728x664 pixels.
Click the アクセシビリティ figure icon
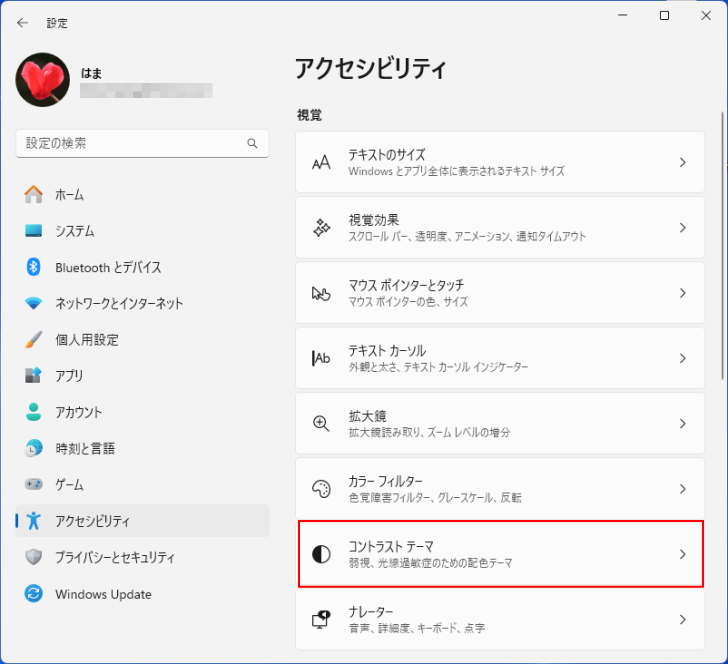click(x=33, y=521)
